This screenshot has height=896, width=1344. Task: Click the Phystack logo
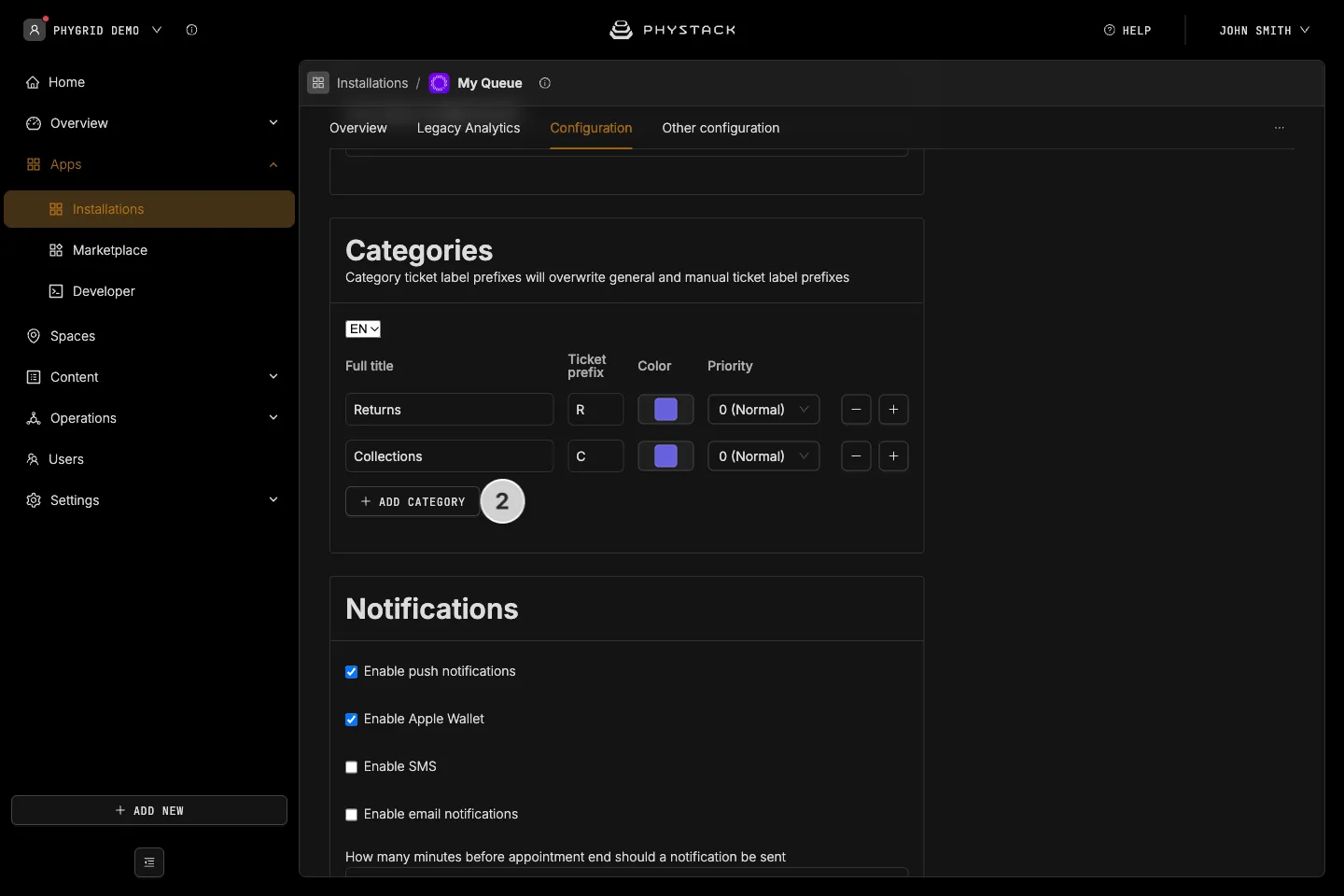[672, 30]
